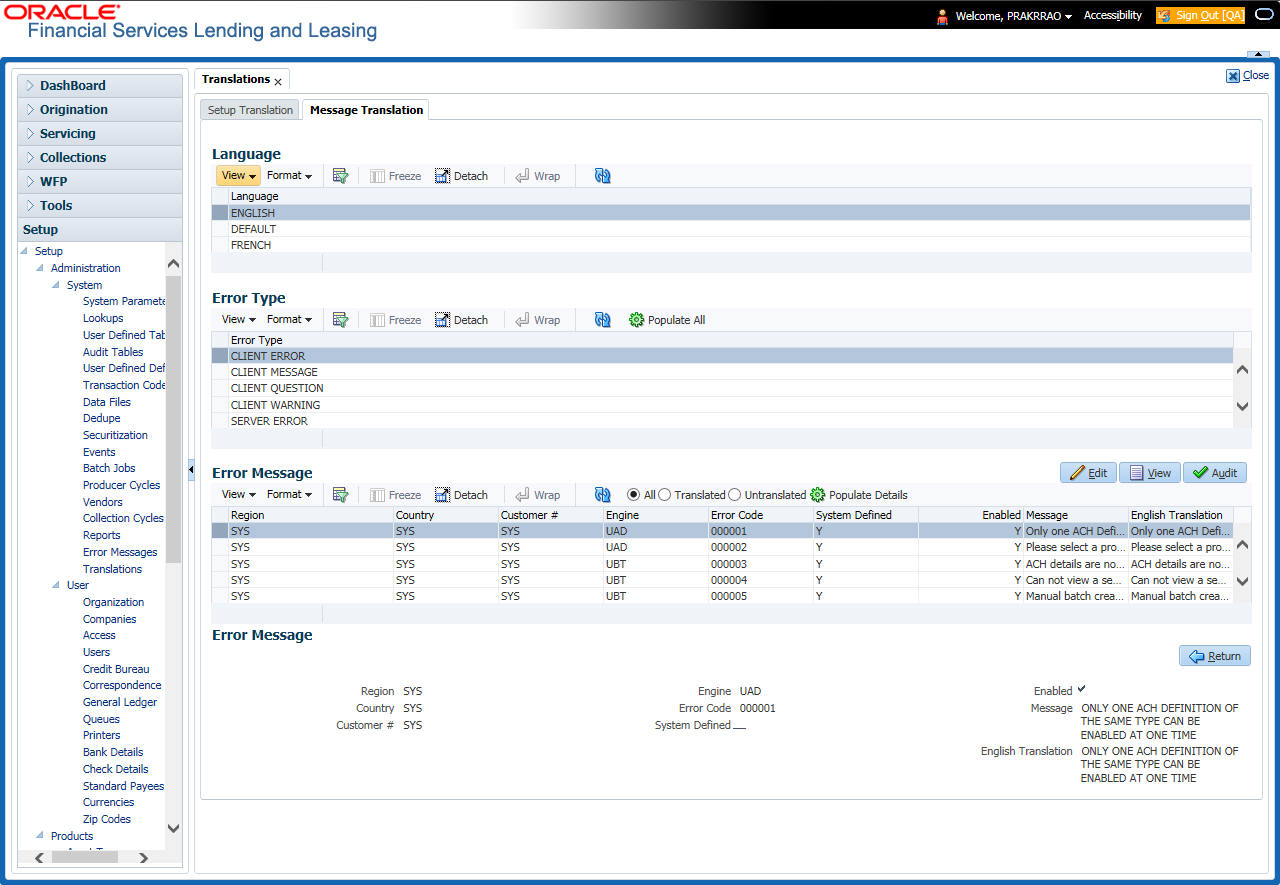Sort by the Error Code column header
Screen dimensions: 1280x885
click(761, 515)
